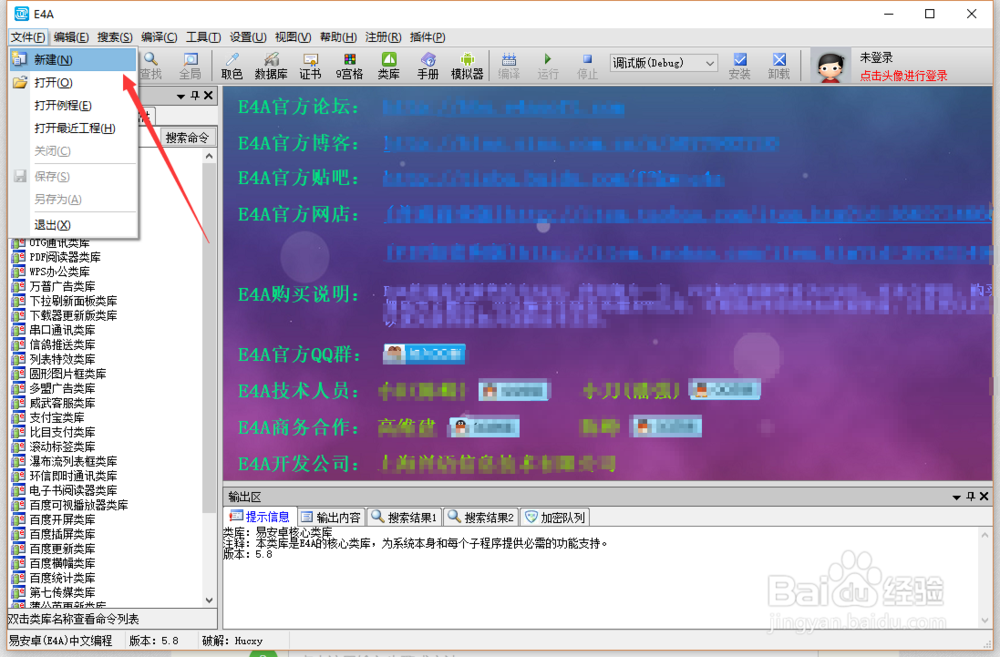Toggle the pin on the class library panel
The height and width of the screenshot is (657, 1000).
point(193,95)
